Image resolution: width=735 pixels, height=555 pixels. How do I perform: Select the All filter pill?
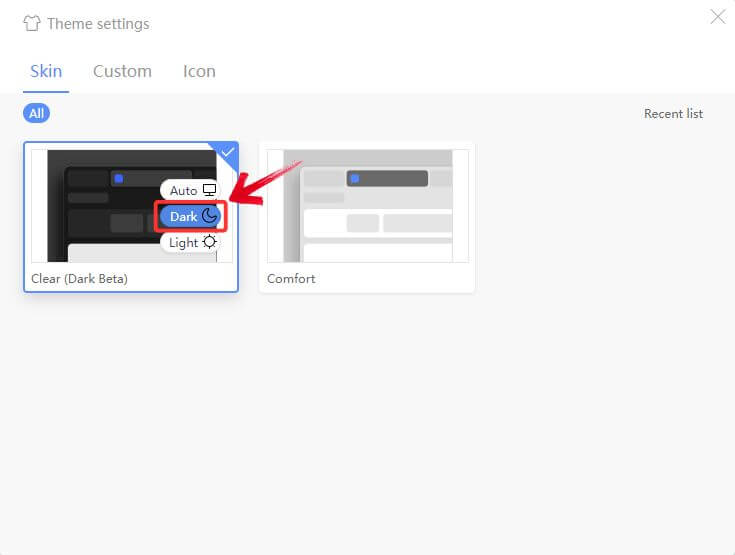point(37,113)
